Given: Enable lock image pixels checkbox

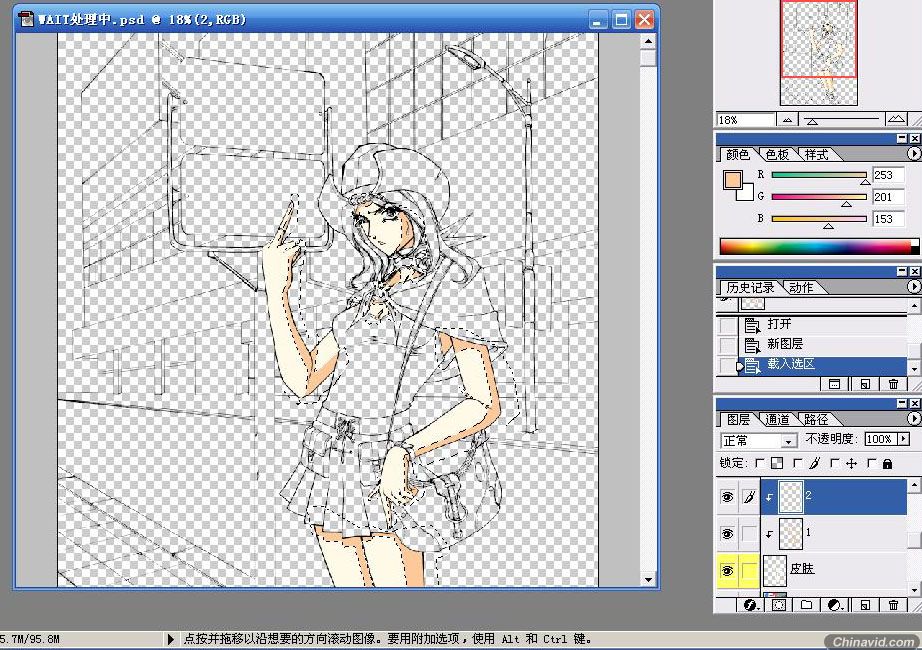Looking at the screenshot, I should point(797,464).
